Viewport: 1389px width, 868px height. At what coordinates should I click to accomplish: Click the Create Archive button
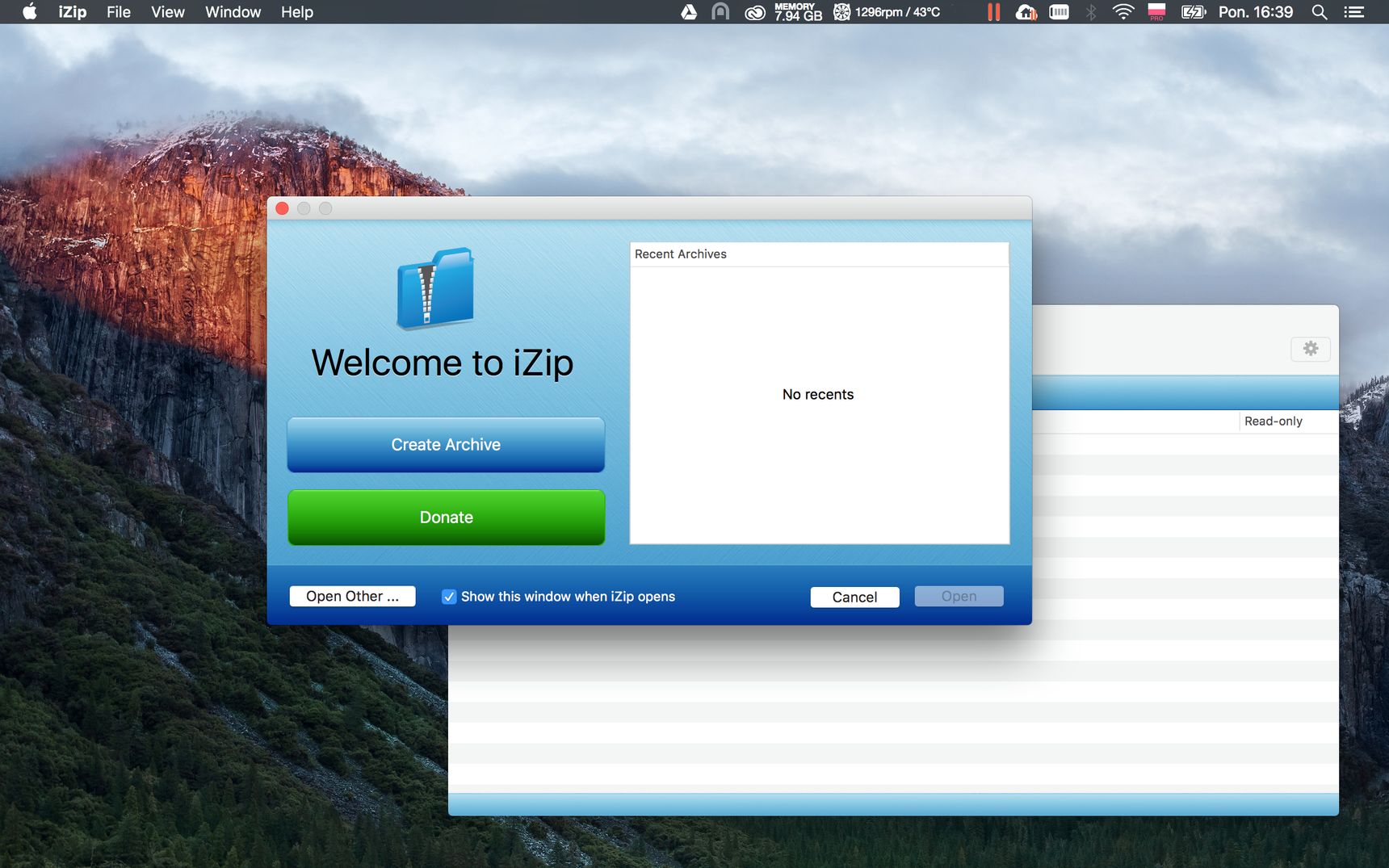pos(446,445)
